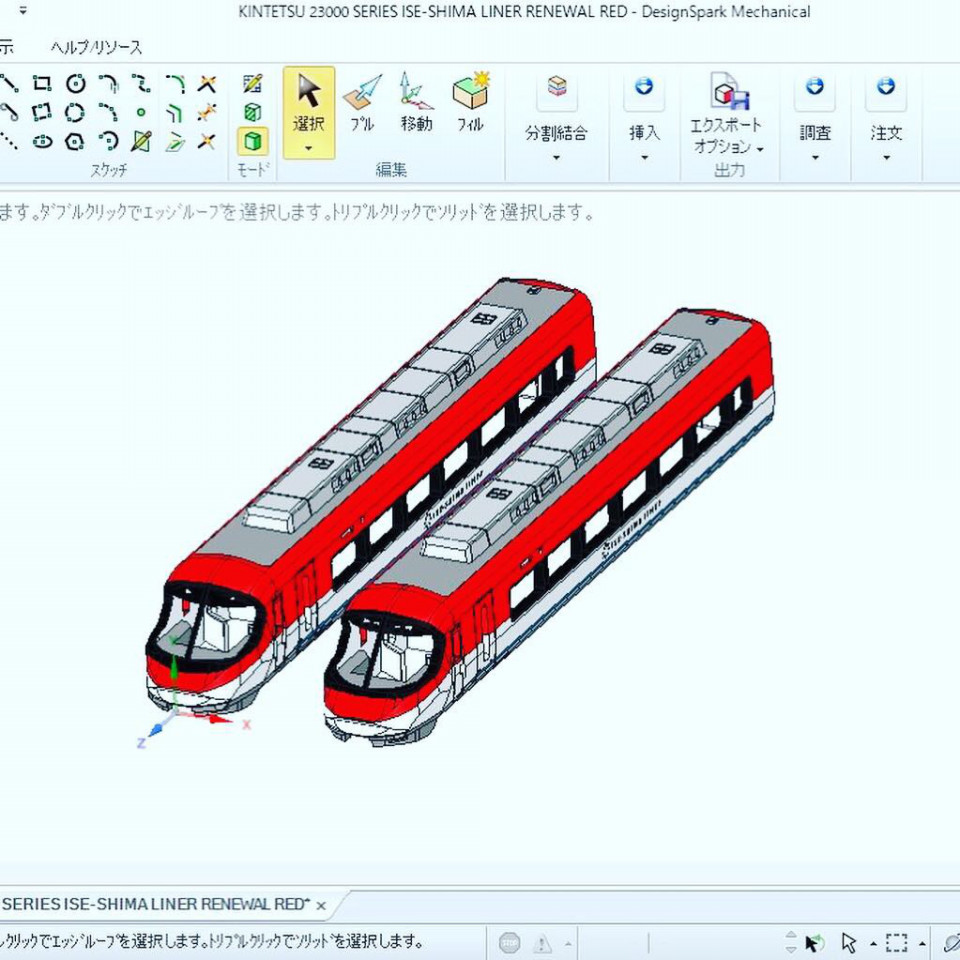Screen dimensions: 960x960
Task: Open the ヘルプ/リソース ribbon tab
Action: tap(96, 47)
